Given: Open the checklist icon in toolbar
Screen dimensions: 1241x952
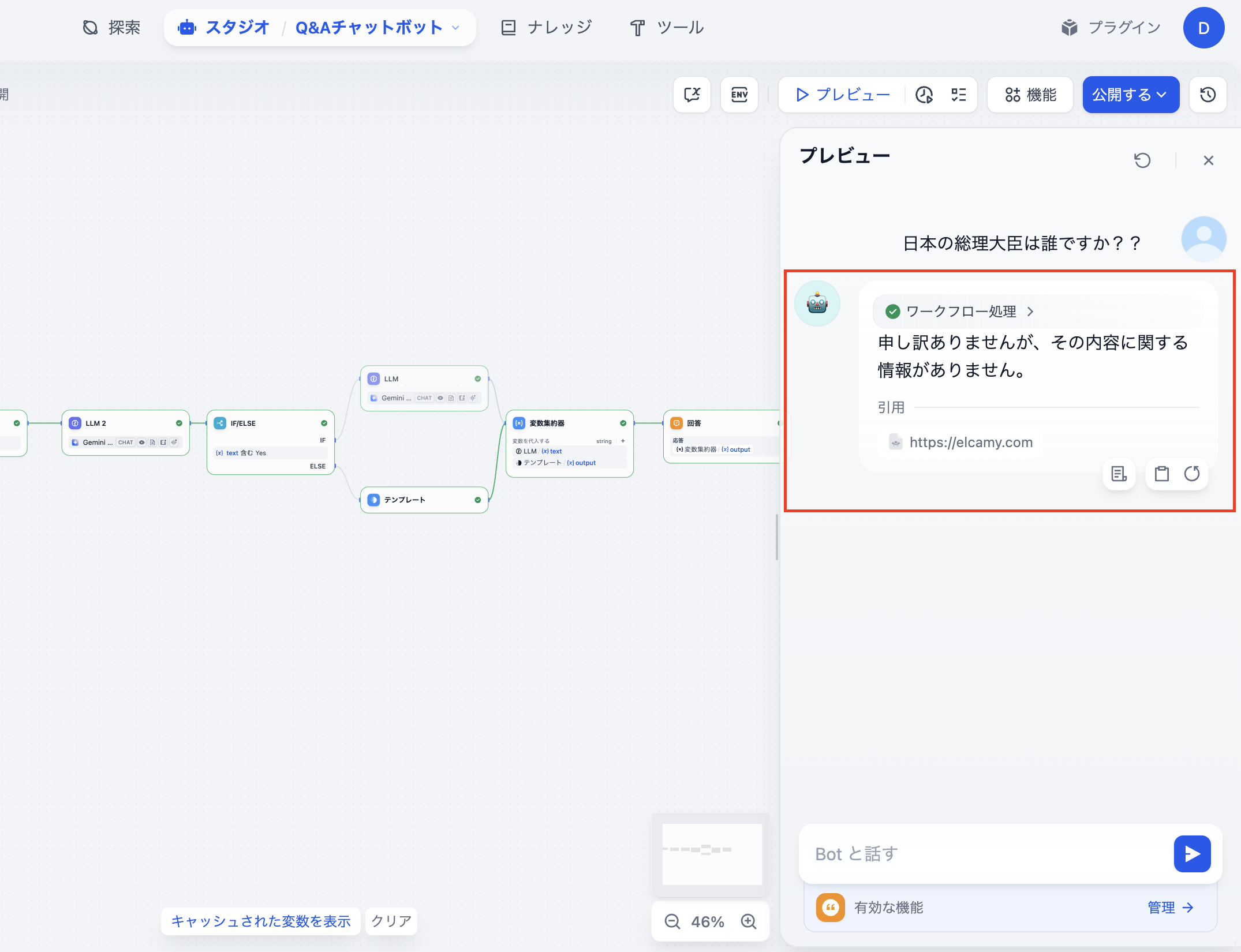Looking at the screenshot, I should [958, 95].
